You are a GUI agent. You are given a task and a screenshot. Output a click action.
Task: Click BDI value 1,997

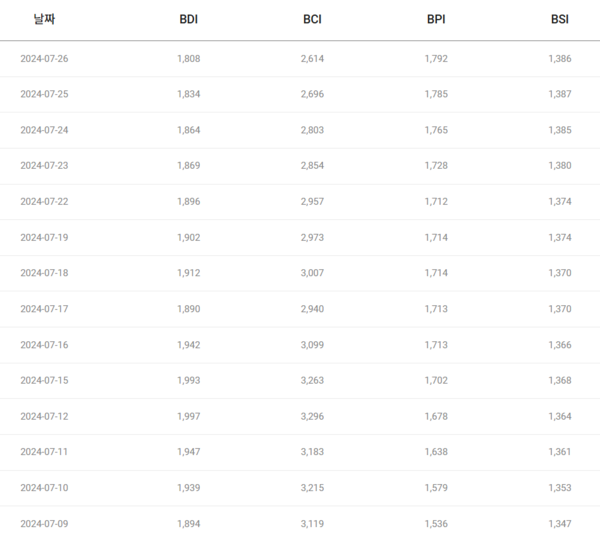[x=188, y=416]
